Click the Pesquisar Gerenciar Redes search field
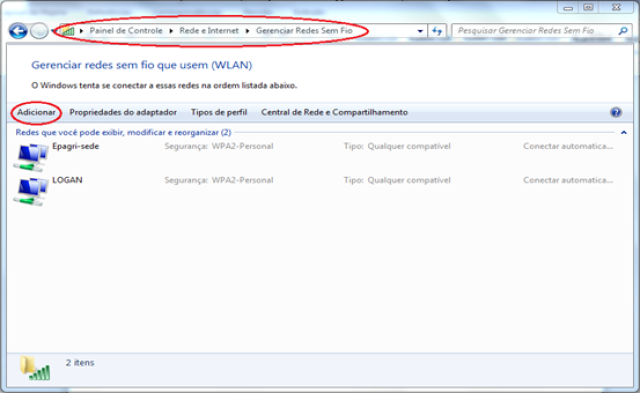Screen dimensions: 640x393 click(x=535, y=31)
